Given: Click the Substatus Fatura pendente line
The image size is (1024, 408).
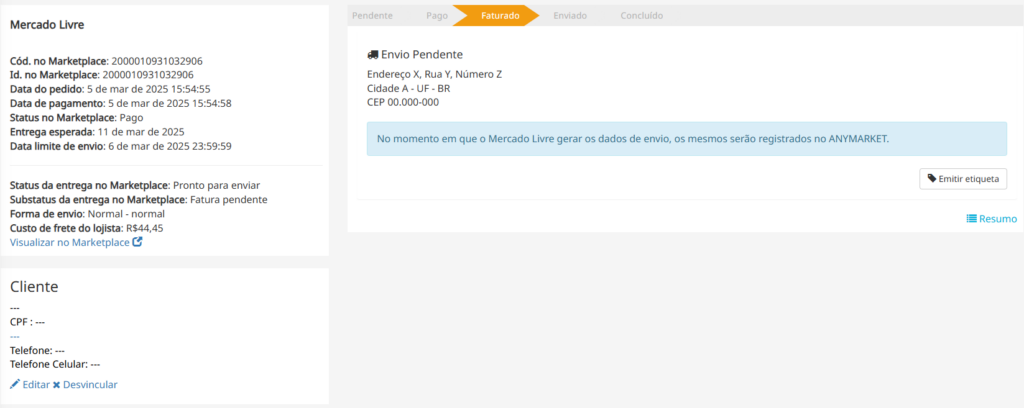Looking at the screenshot, I should pyautogui.click(x=138, y=200).
